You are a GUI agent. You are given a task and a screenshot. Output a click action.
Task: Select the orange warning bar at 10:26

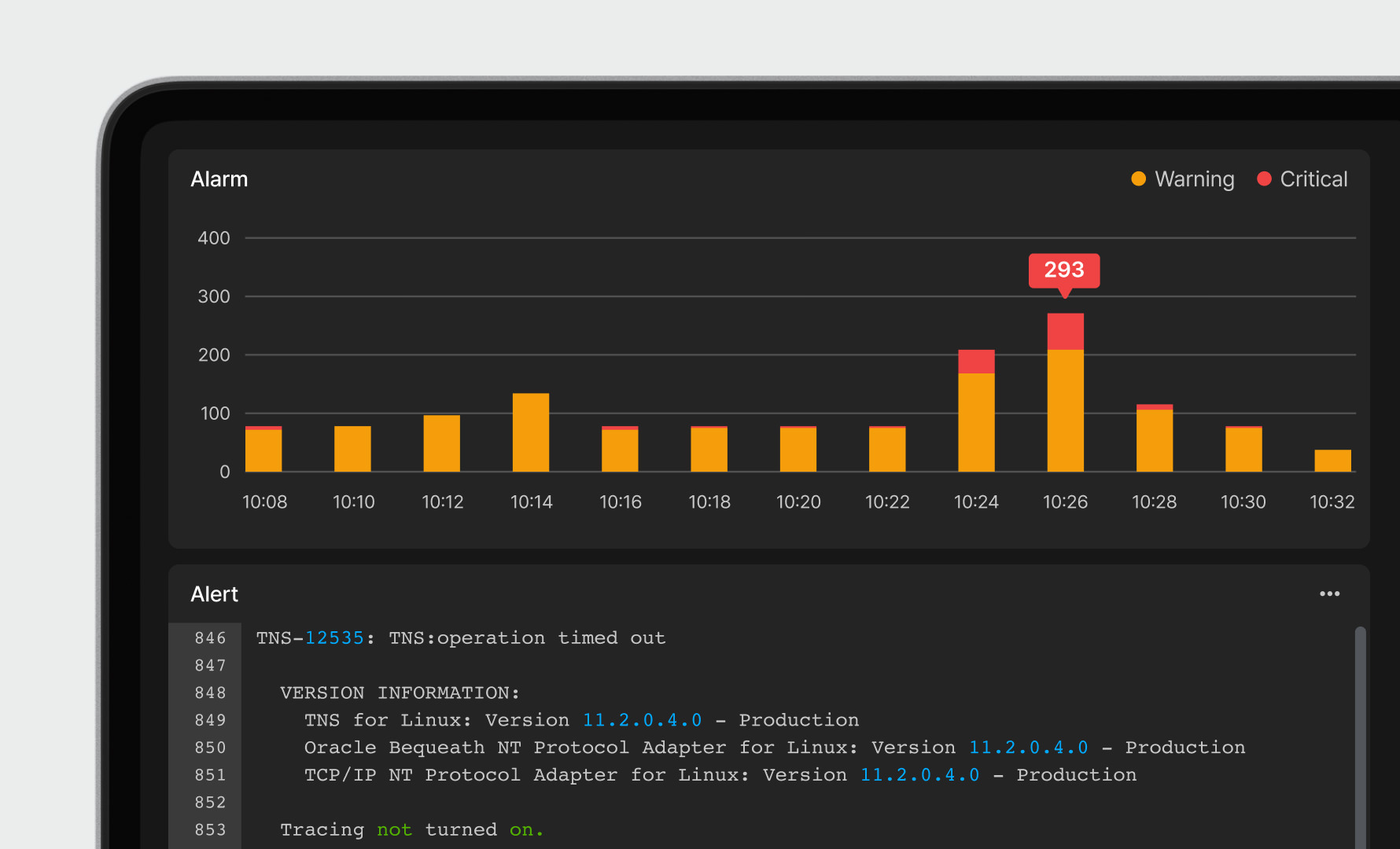[1065, 410]
